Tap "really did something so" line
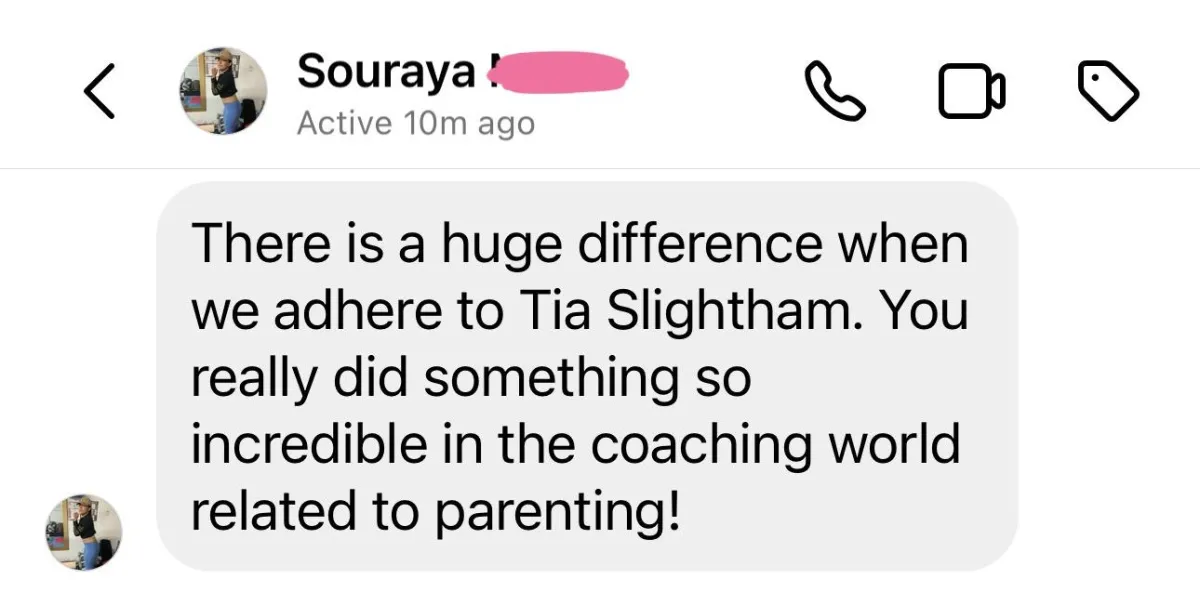Image resolution: width=1200 pixels, height=592 pixels. coord(469,379)
